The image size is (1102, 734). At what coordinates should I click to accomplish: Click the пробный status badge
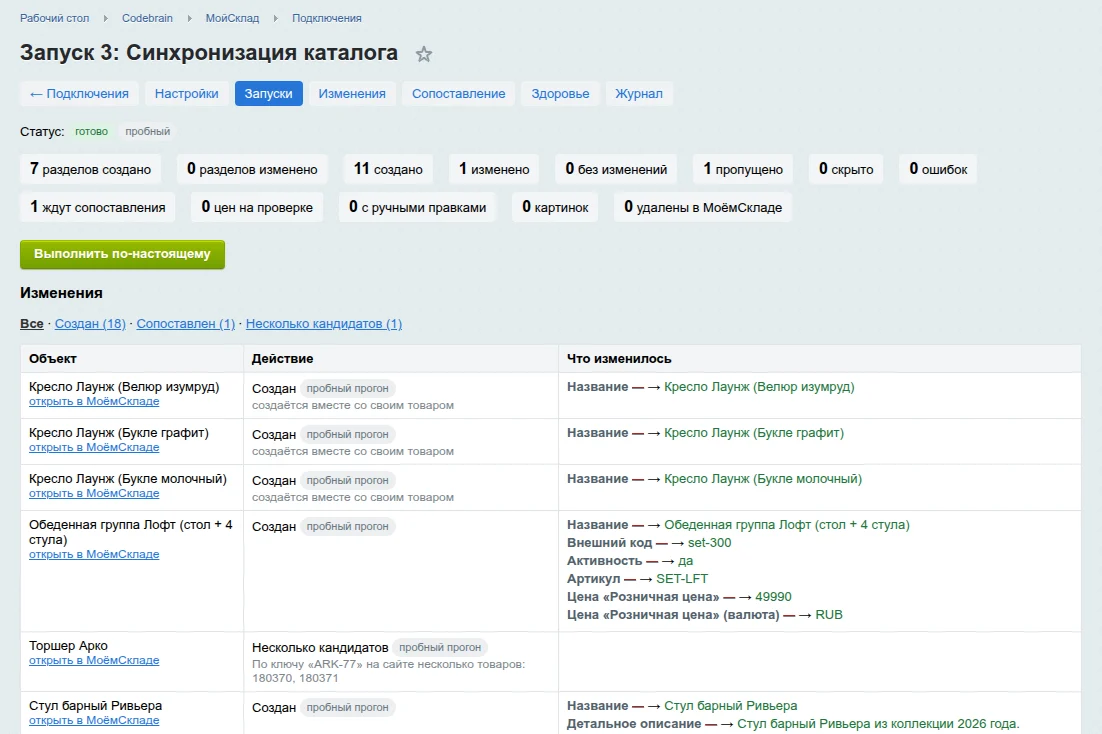148,131
